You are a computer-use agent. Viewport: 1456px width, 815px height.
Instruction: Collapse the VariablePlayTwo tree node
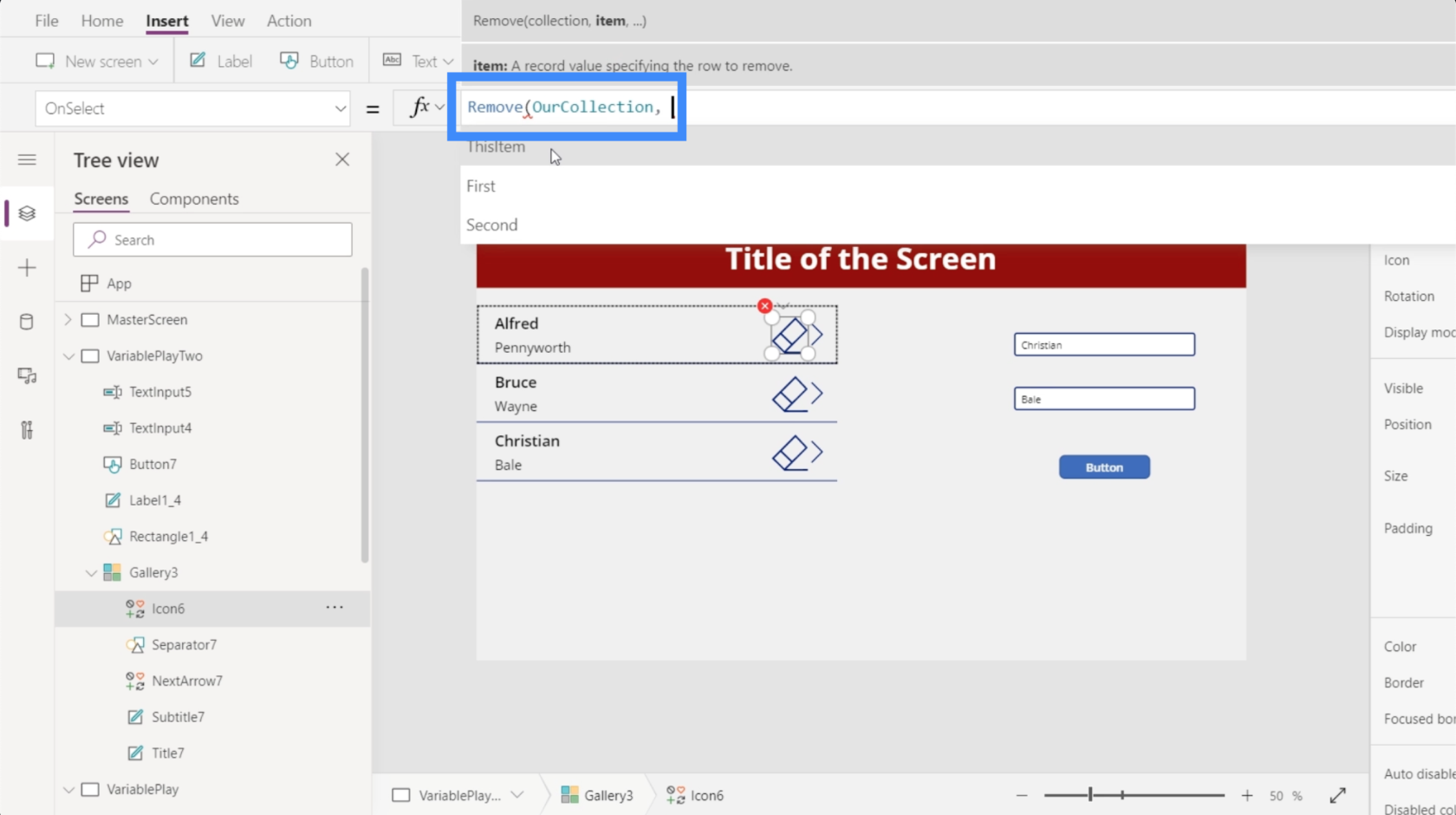68,356
